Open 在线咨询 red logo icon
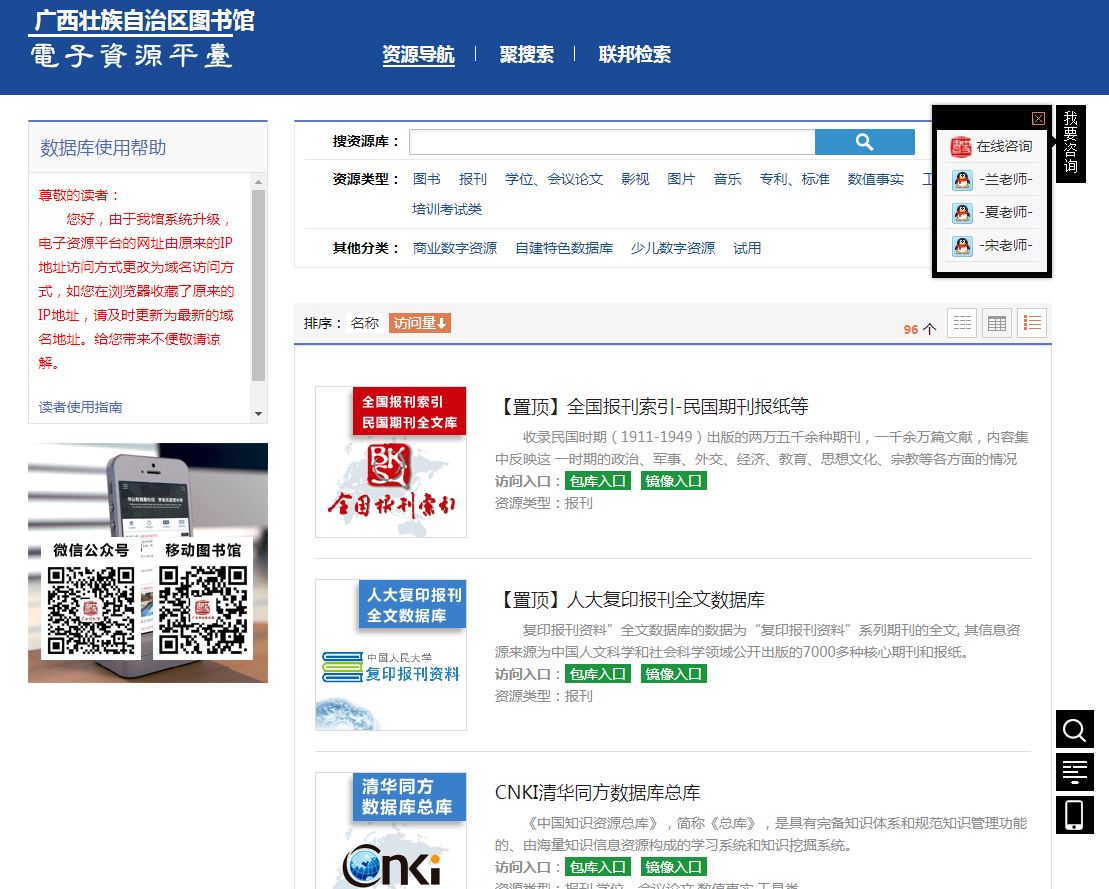Image resolution: width=1109 pixels, height=889 pixels. (960, 147)
